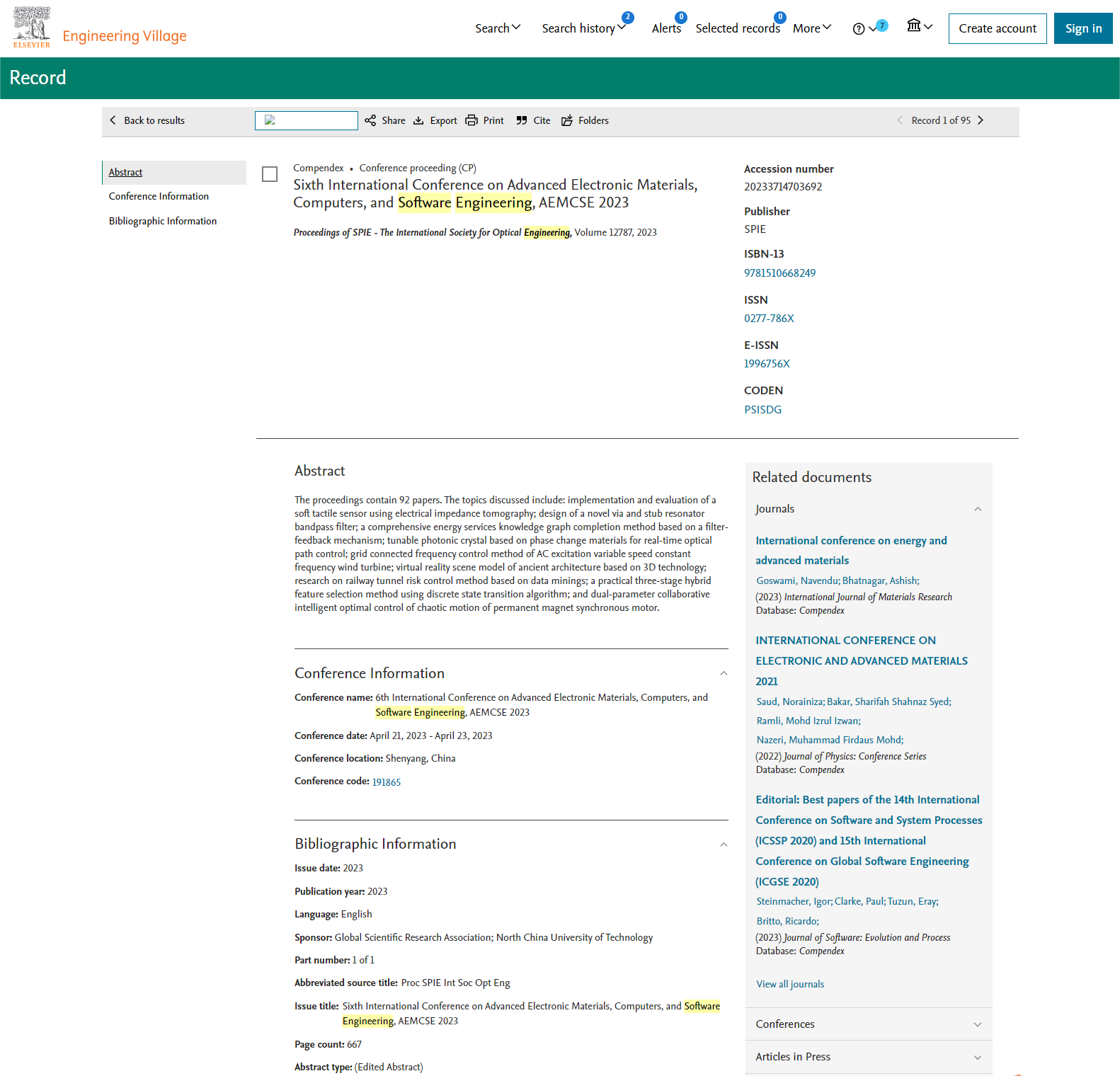The image size is (1120, 1076).
Task: Click sponsor 'Global Scientific Research Association' text
Action: (x=413, y=937)
